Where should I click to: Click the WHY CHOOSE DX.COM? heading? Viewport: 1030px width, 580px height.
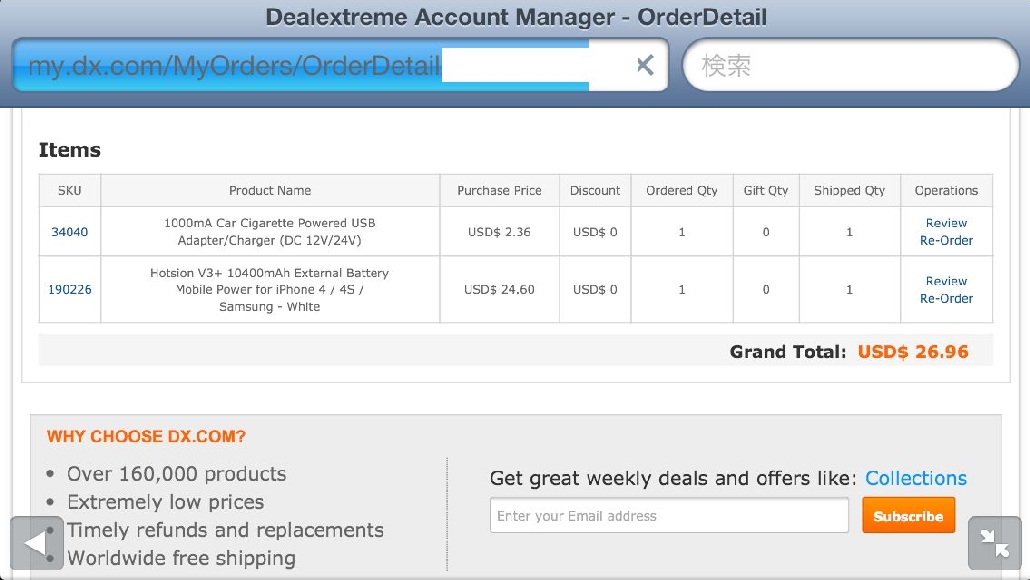[x=146, y=436]
